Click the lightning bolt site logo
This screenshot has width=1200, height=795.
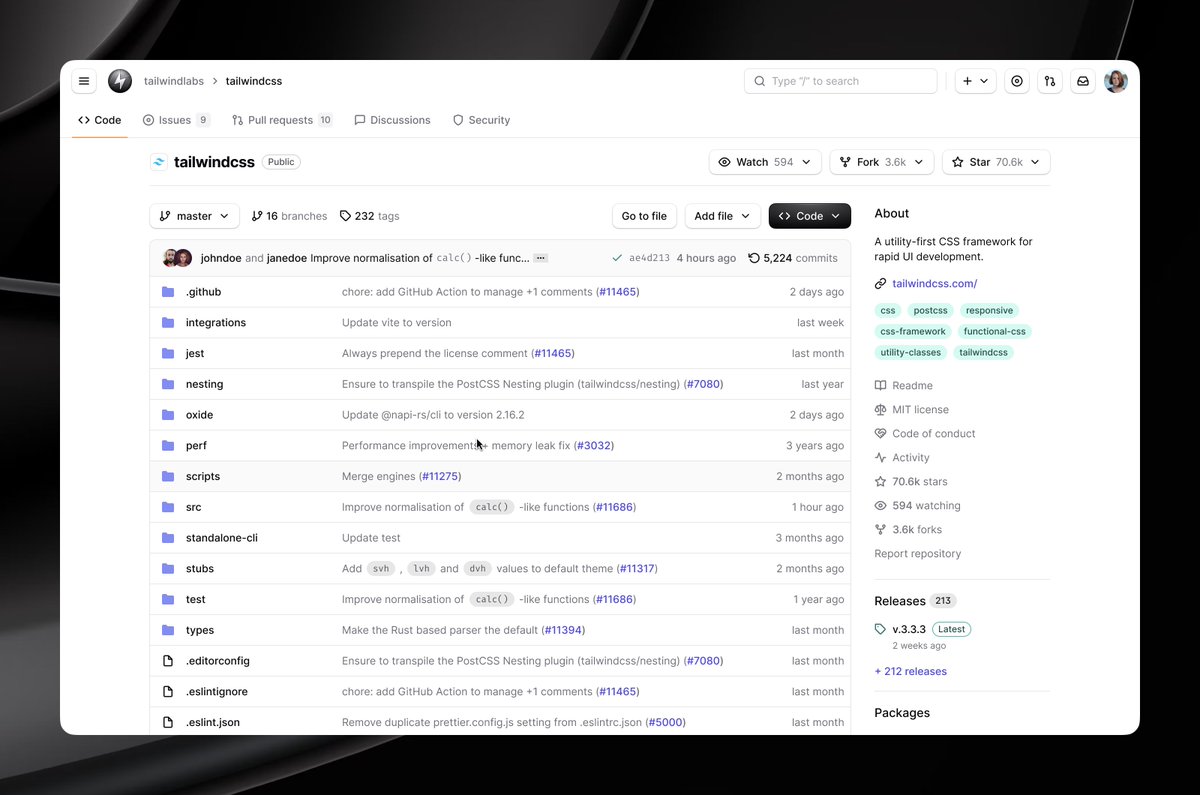(120, 81)
